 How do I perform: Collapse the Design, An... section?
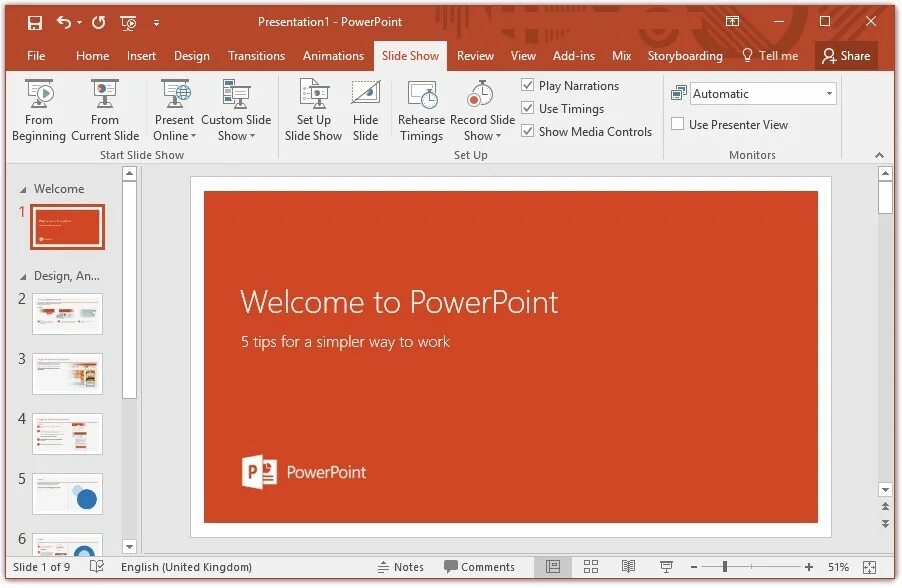(23, 277)
